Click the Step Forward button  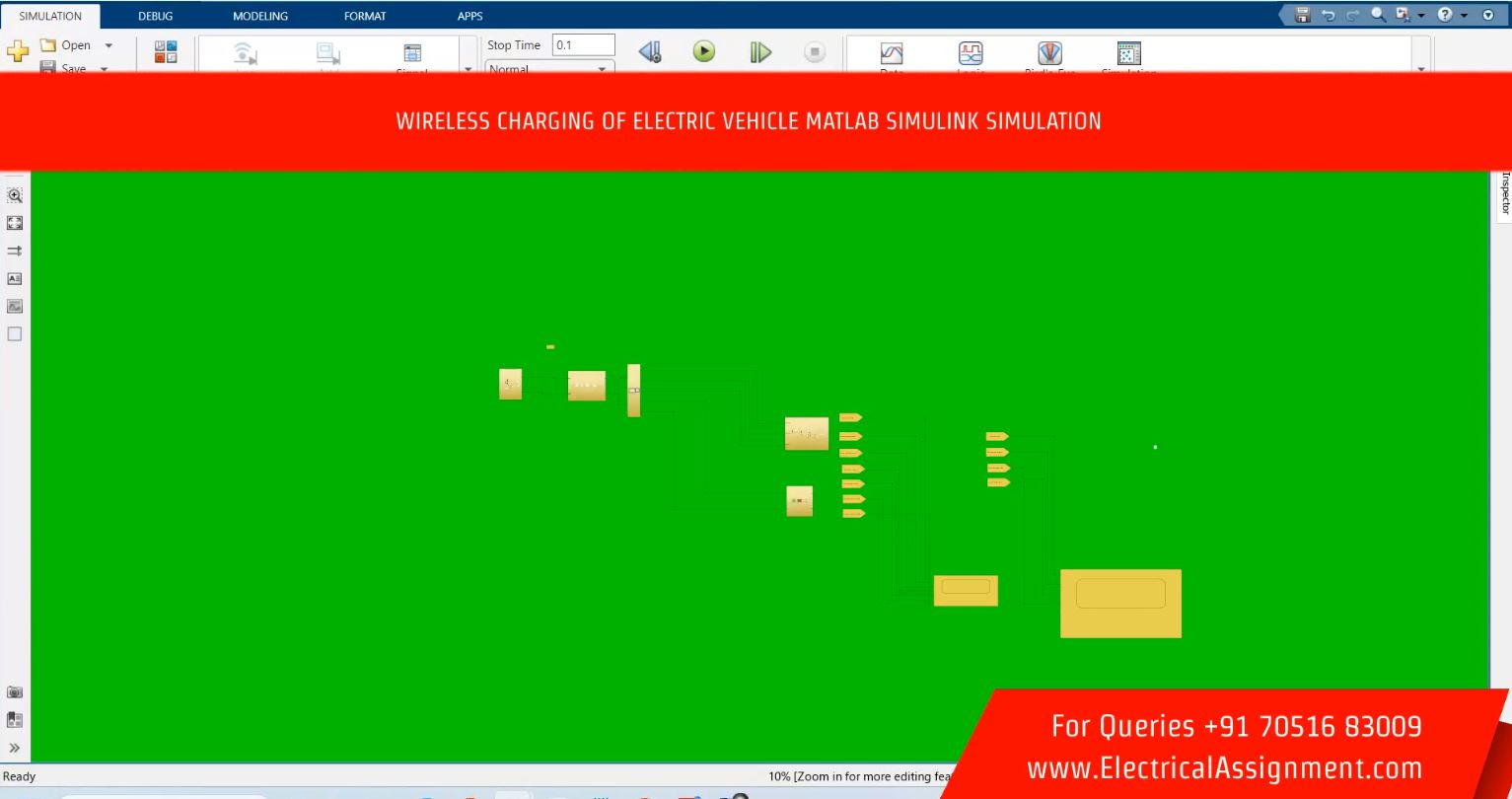coord(759,52)
